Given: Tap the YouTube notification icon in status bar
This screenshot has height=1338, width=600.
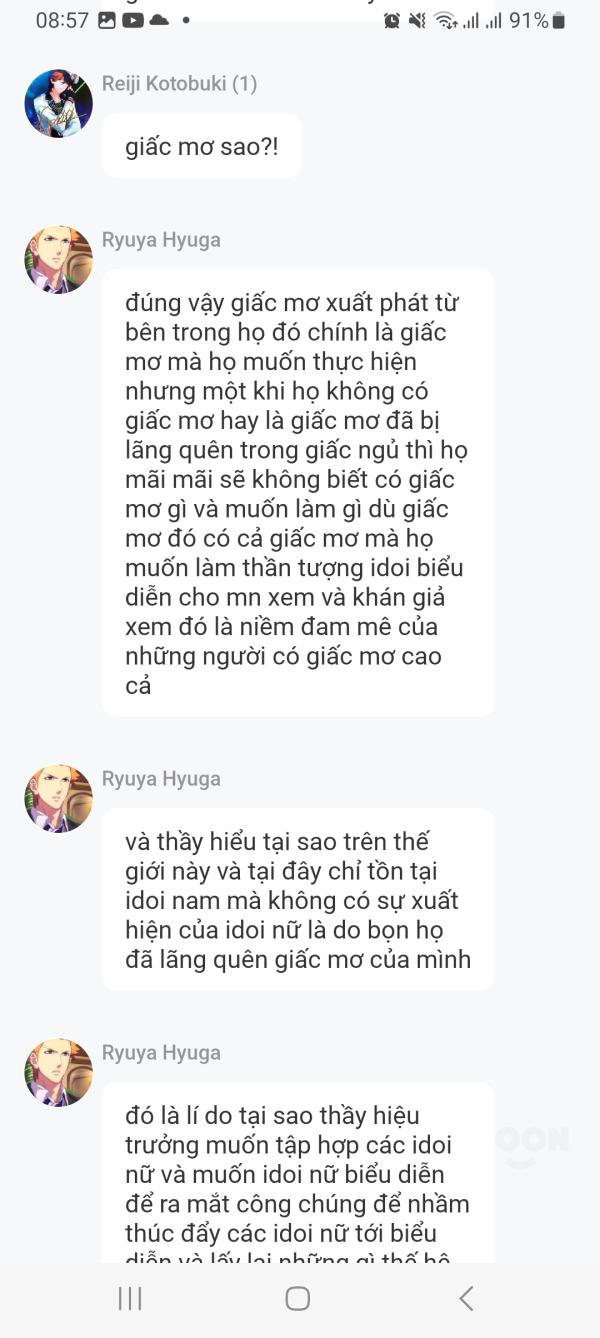Looking at the screenshot, I should tap(132, 20).
